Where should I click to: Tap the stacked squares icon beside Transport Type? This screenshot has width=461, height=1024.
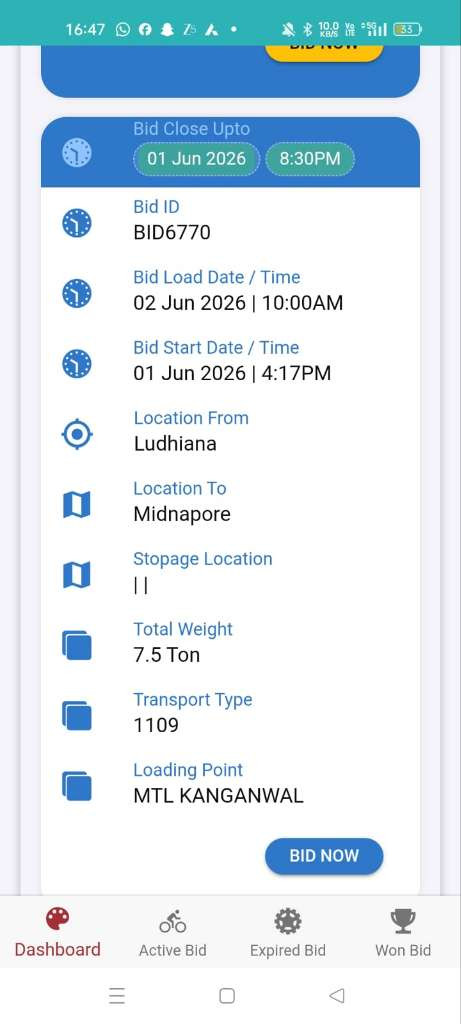pyautogui.click(x=77, y=716)
